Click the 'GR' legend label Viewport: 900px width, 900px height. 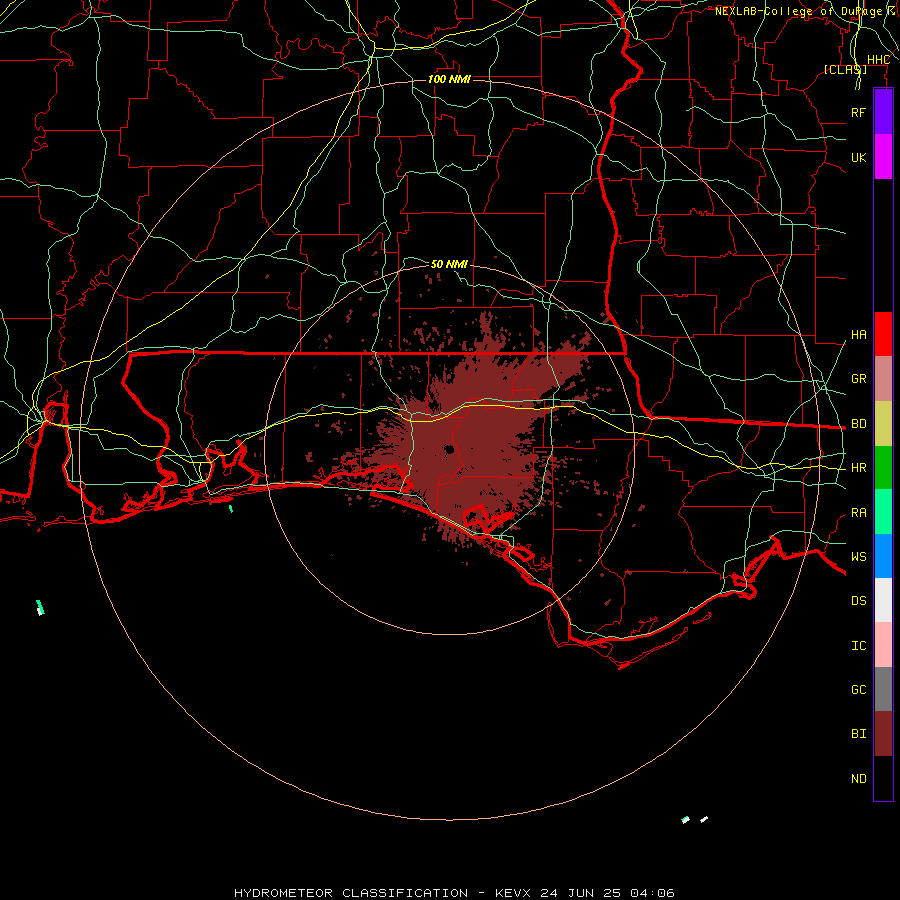point(859,379)
